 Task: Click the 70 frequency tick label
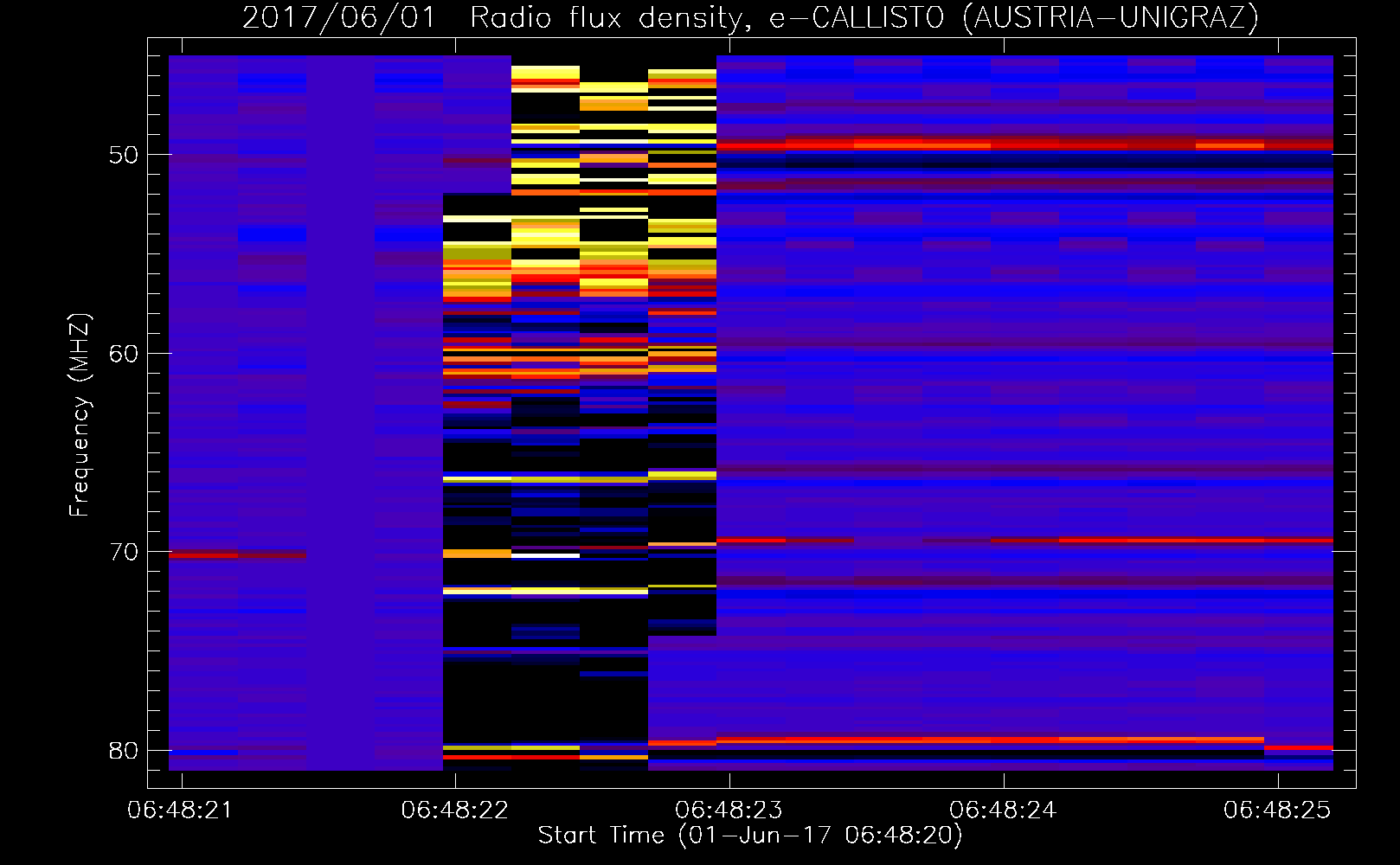coord(124,553)
